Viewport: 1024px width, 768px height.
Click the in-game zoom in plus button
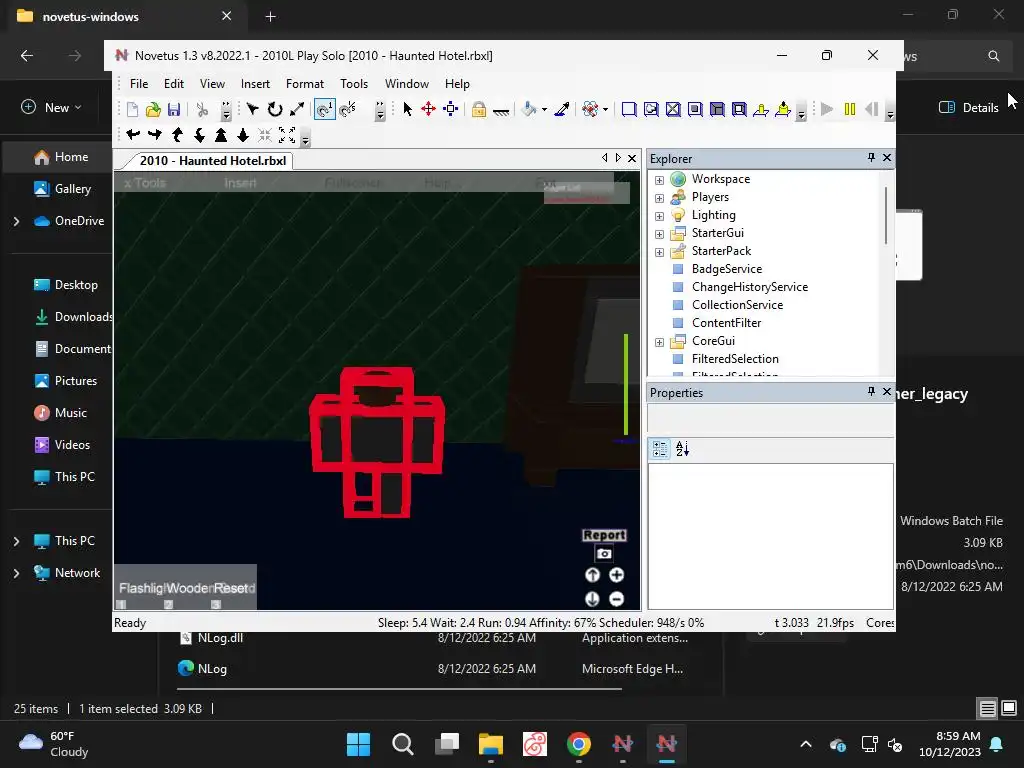click(616, 575)
